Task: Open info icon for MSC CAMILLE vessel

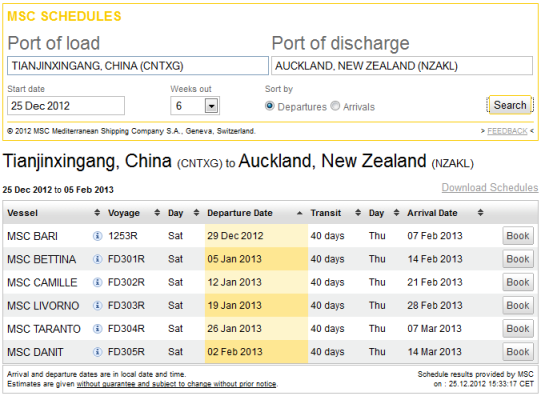Action: tap(98, 282)
